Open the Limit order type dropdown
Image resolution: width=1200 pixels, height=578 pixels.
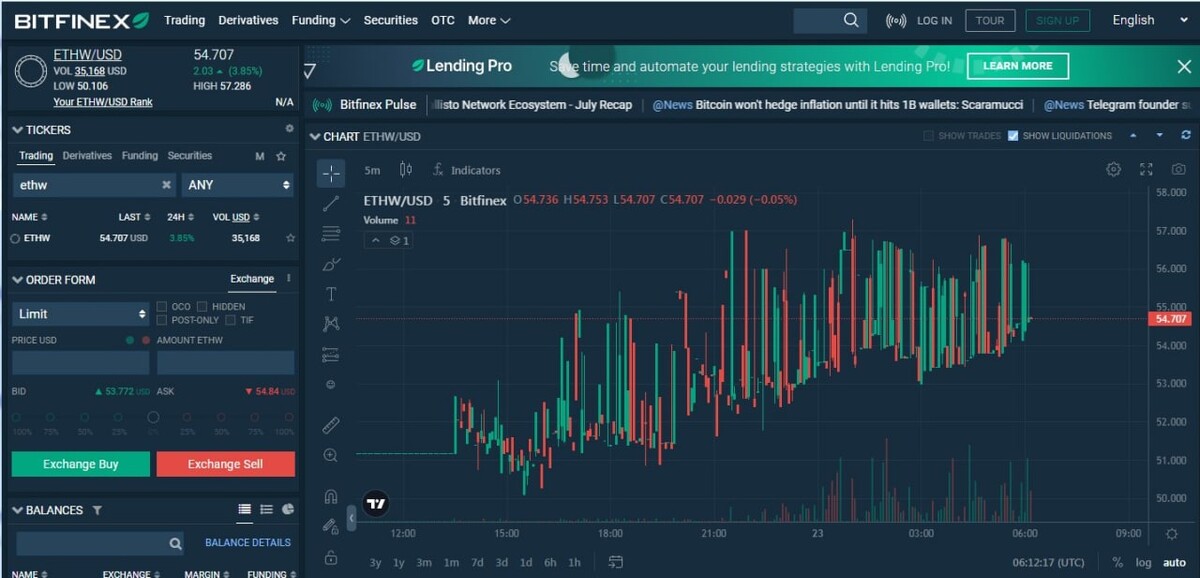coord(80,313)
